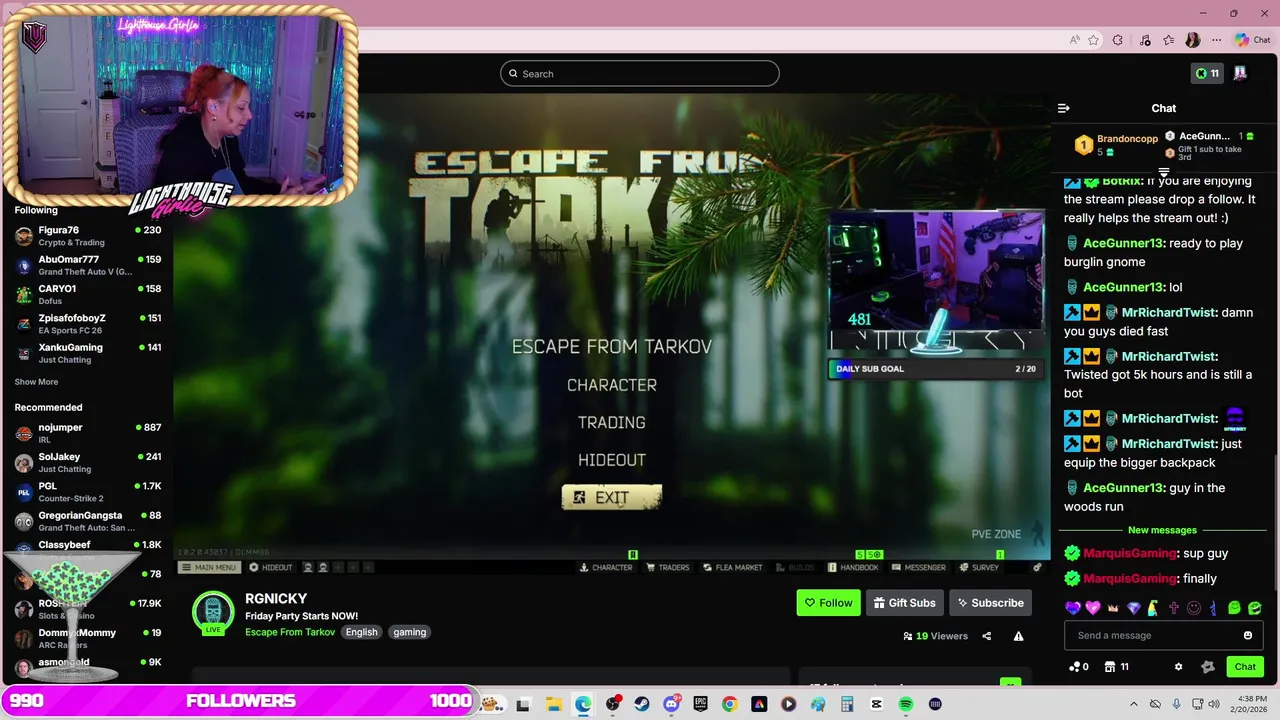The width and height of the screenshot is (1280, 720).
Task: Click HIDEOUT in the Tarkov main menu
Action: [x=611, y=460]
